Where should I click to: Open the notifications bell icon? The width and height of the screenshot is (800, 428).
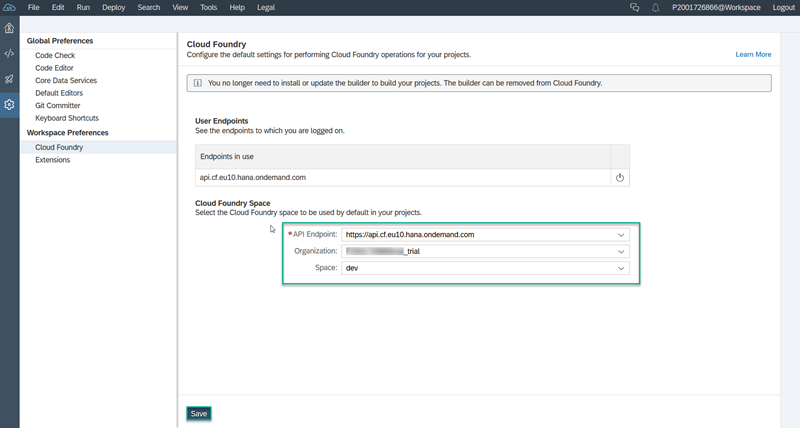(656, 8)
